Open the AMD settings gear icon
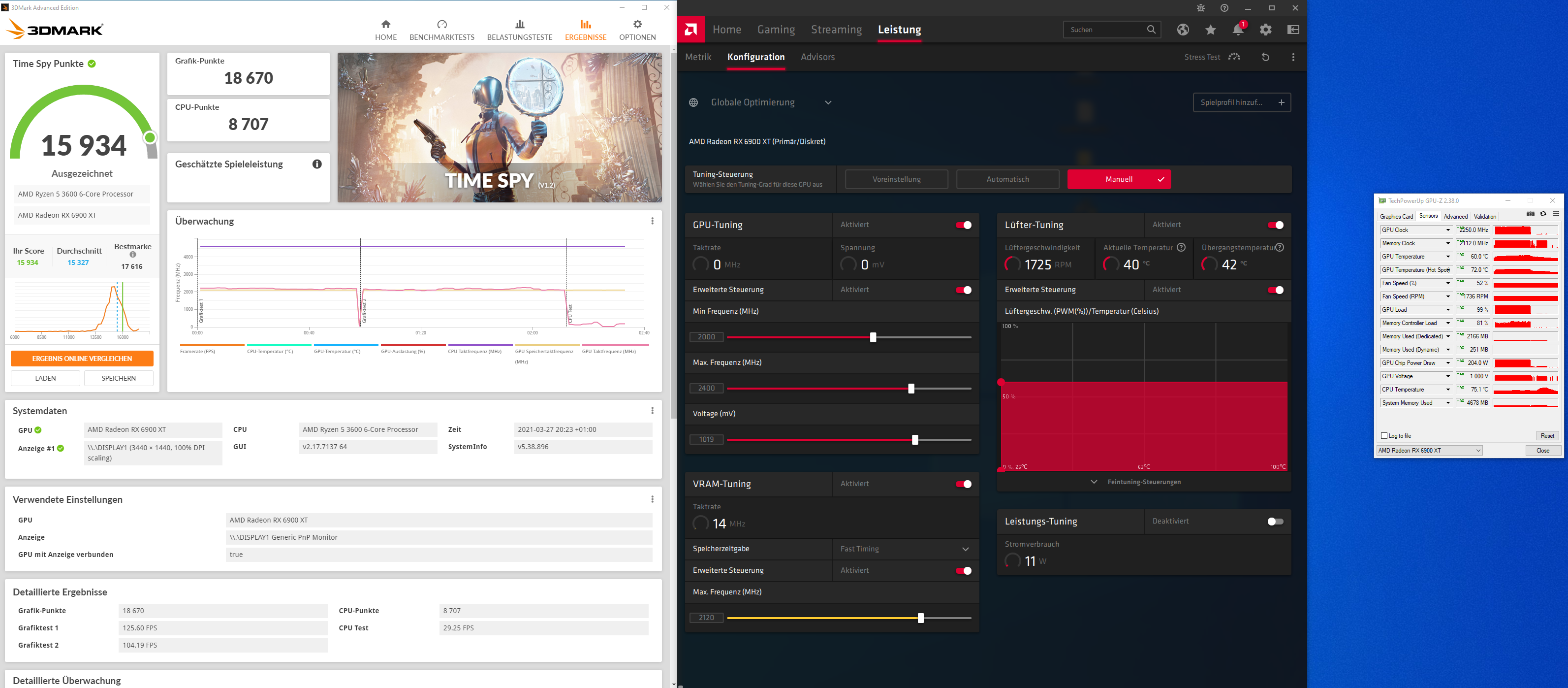Image resolution: width=1568 pixels, height=688 pixels. (x=1265, y=30)
